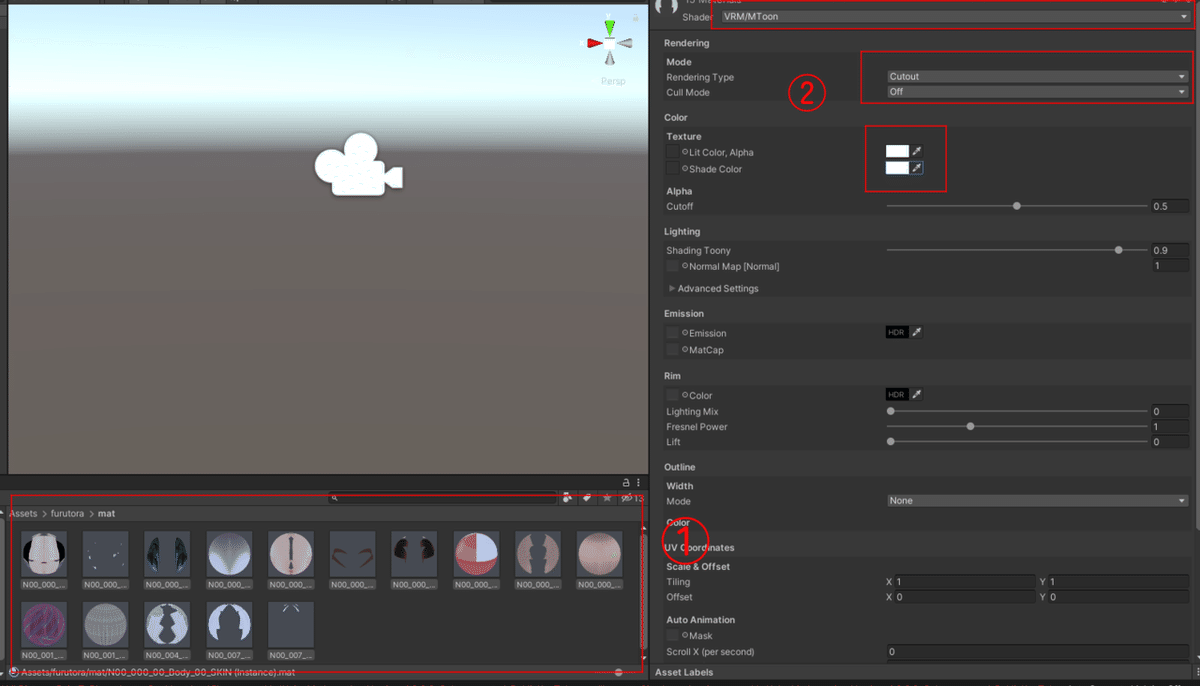This screenshot has height=686, width=1200.
Task: Go to furutora folder in breadcrumb
Action: pyautogui.click(x=67, y=513)
